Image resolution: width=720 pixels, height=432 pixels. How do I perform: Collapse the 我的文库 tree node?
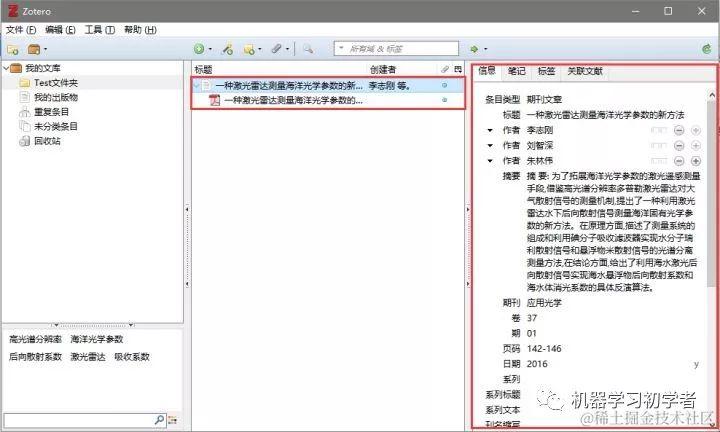[6, 68]
